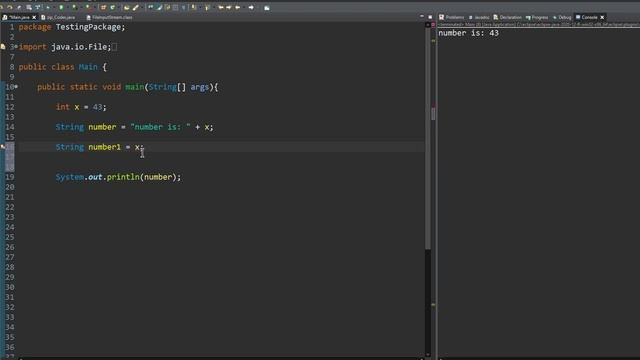Collapse the main method at line 10
The height and width of the screenshot is (360, 640).
(x=16, y=87)
